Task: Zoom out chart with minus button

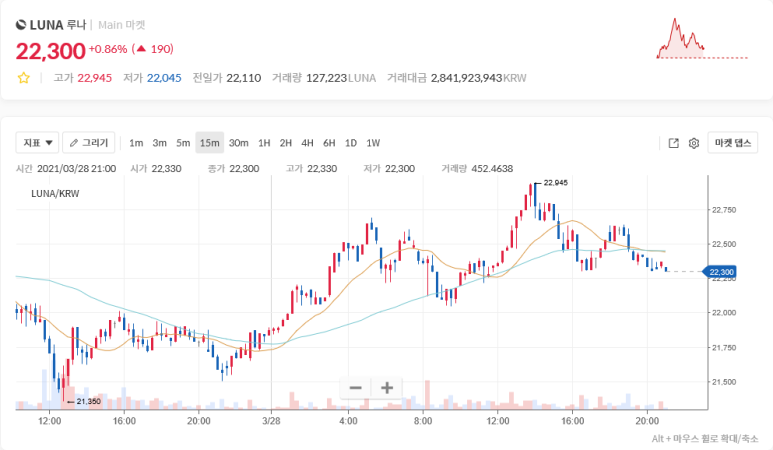Action: click(355, 388)
